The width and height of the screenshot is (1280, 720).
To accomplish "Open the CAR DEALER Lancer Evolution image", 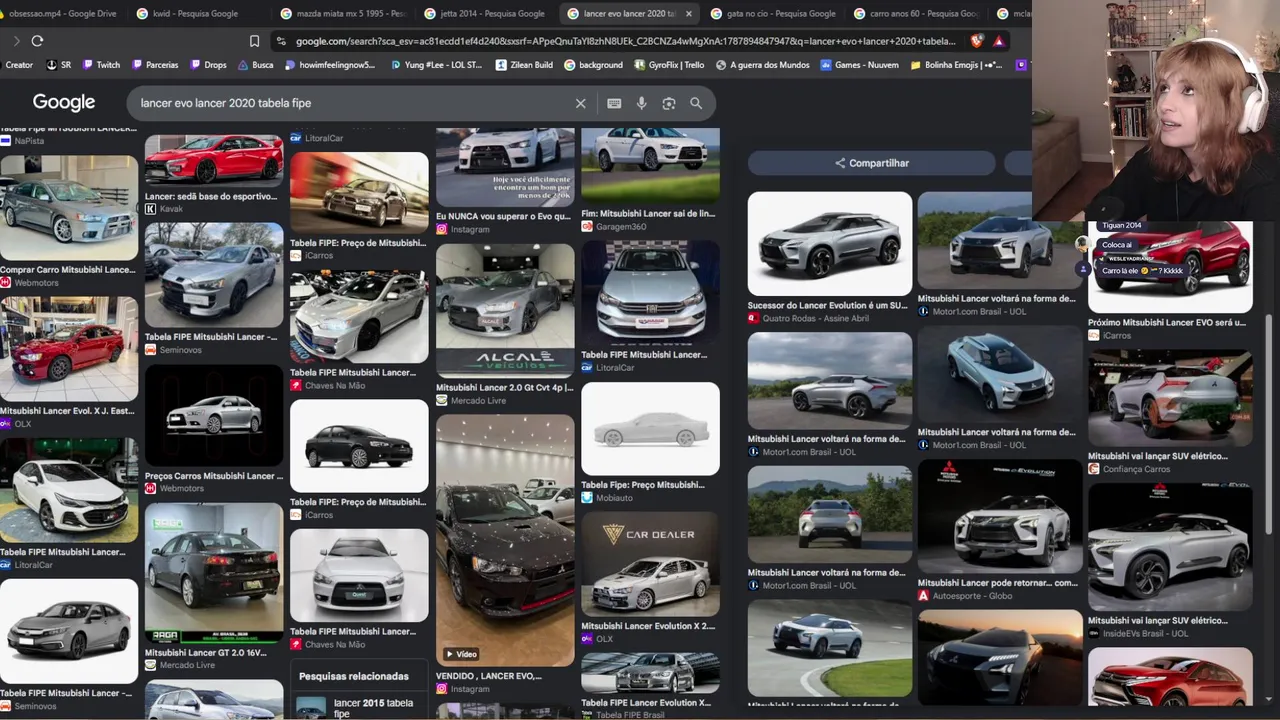I will pyautogui.click(x=650, y=565).
